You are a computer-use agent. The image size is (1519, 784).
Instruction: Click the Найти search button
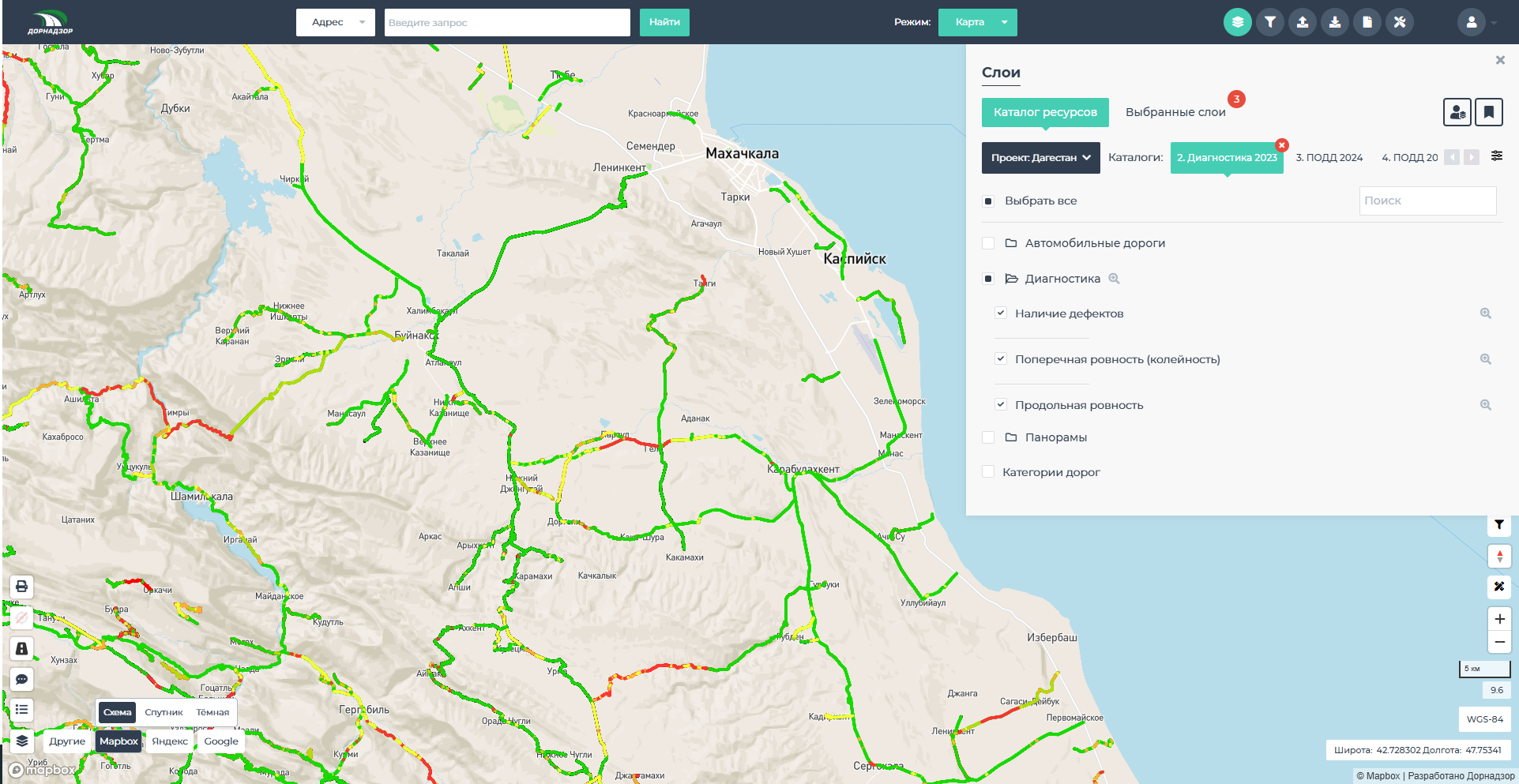point(664,22)
